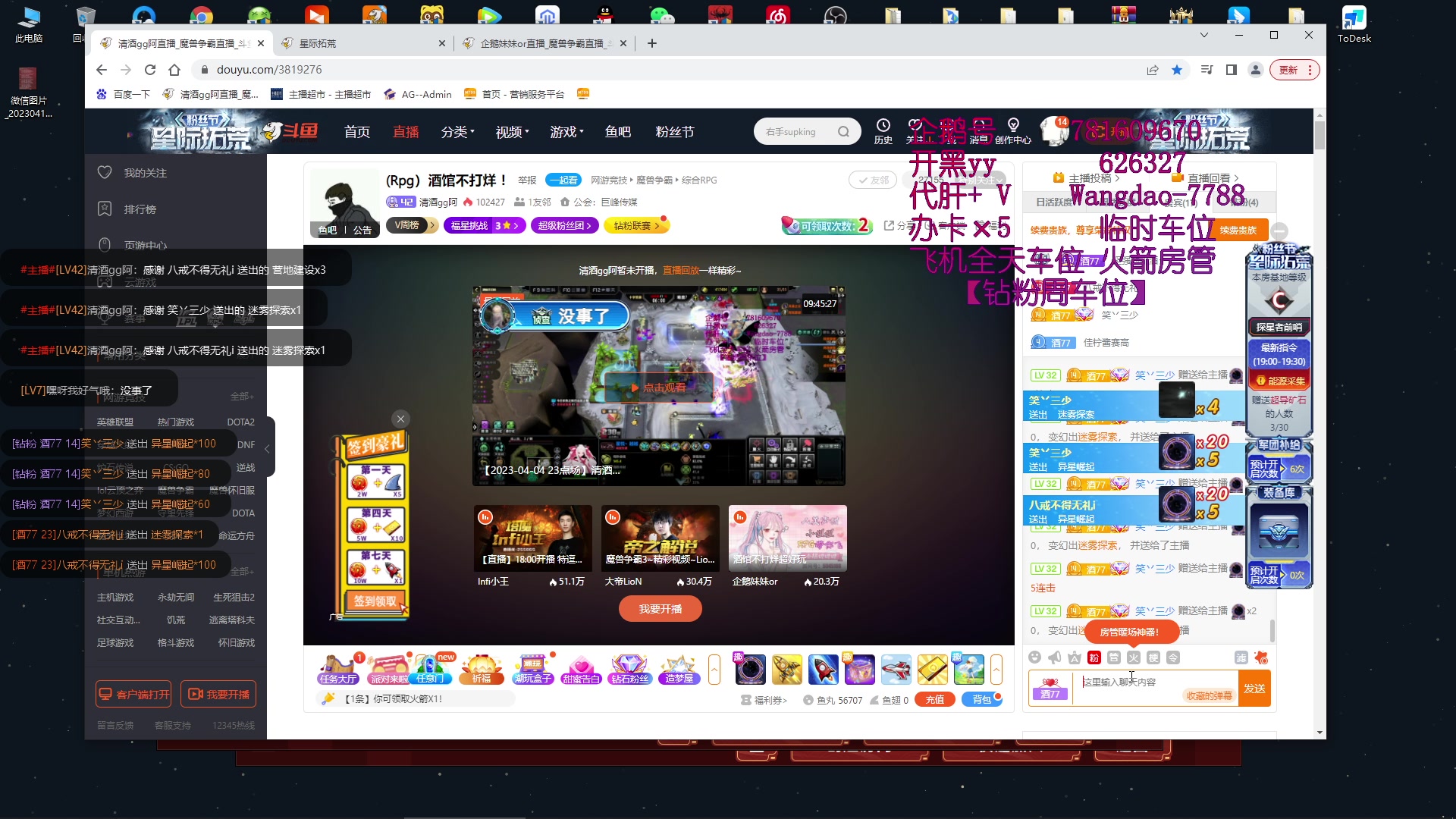
Task: Open the 鱼吧 menu item
Action: (617, 132)
